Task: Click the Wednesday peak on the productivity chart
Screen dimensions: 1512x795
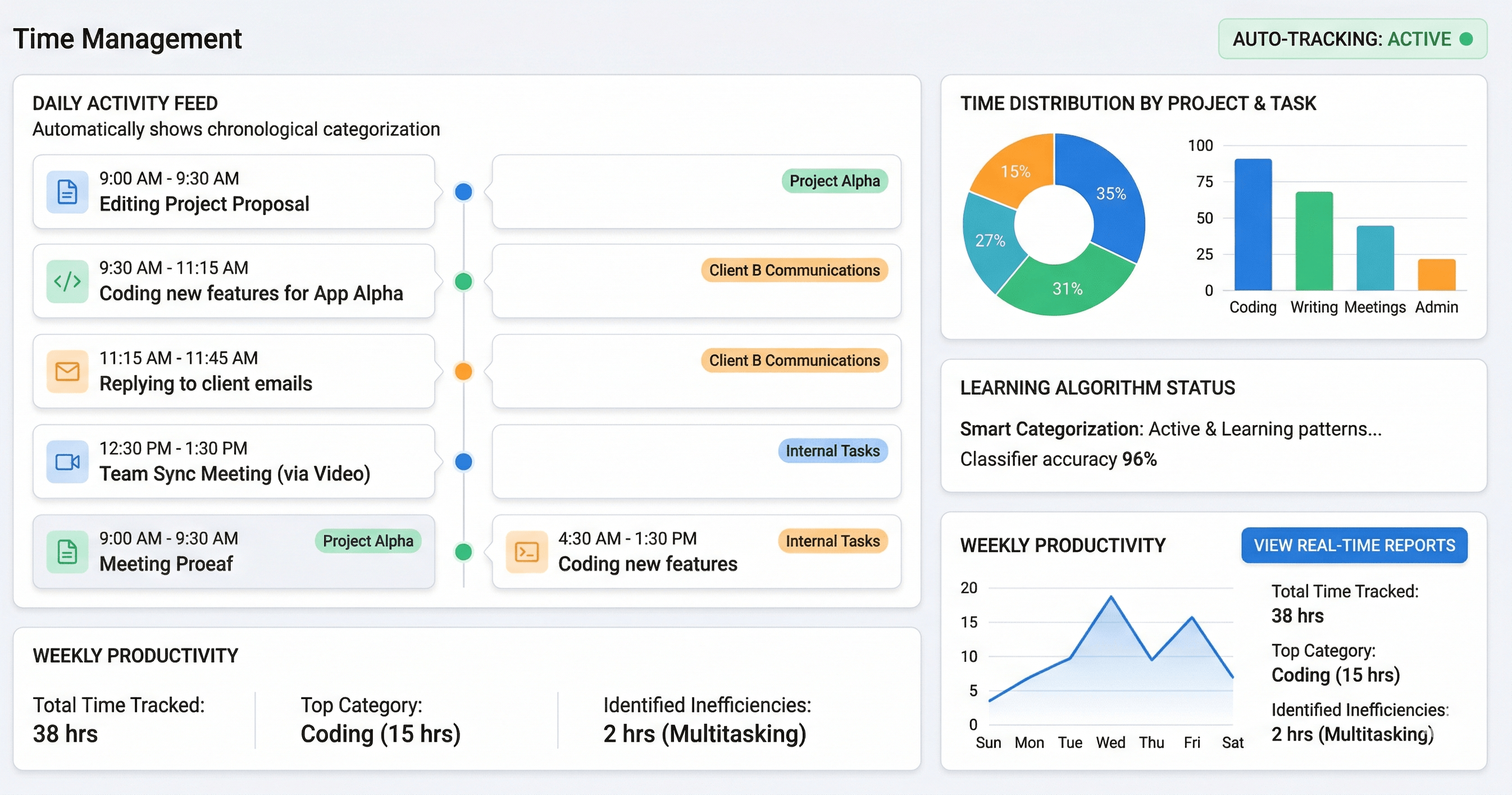Action: point(1110,597)
